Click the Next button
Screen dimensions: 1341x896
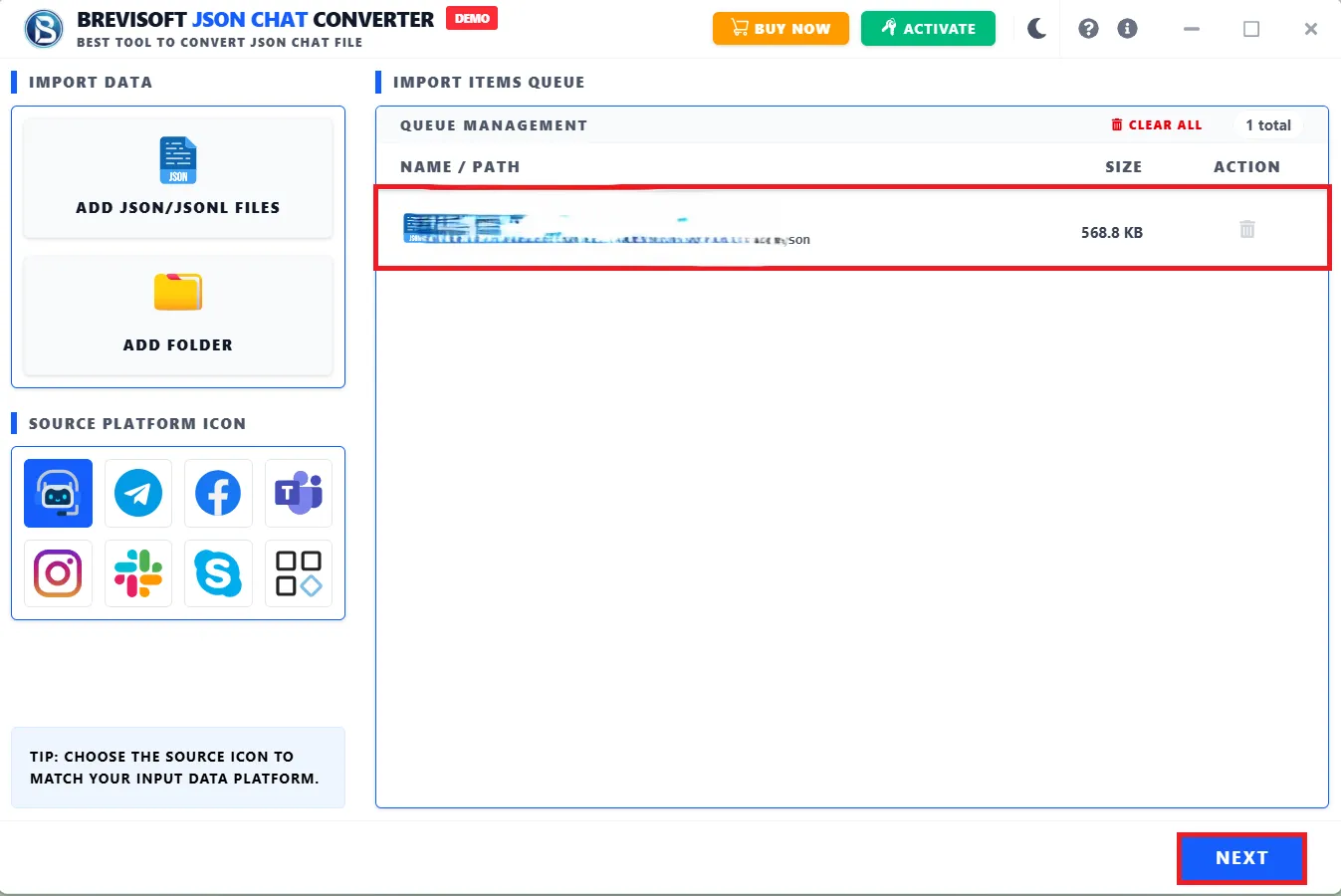click(x=1241, y=858)
